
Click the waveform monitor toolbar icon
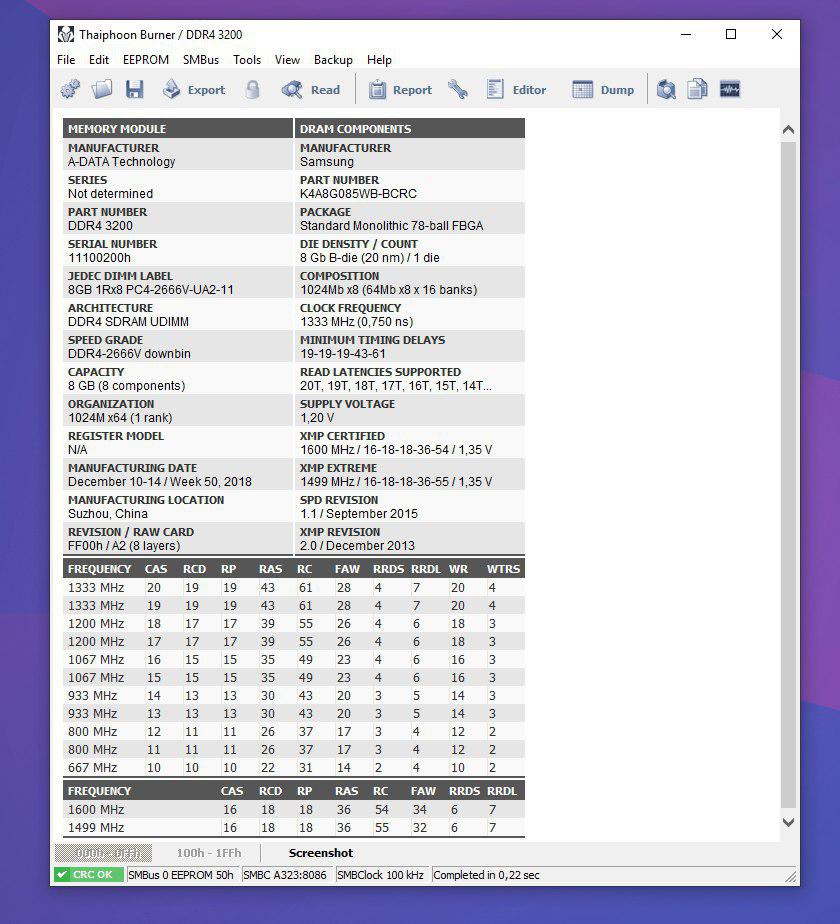(730, 90)
